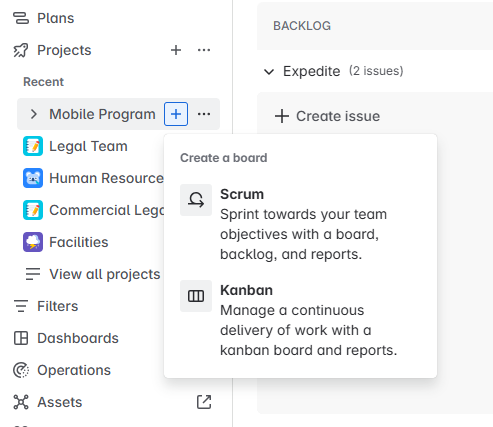
Task: Open Projects more options menu
Action: point(204,50)
